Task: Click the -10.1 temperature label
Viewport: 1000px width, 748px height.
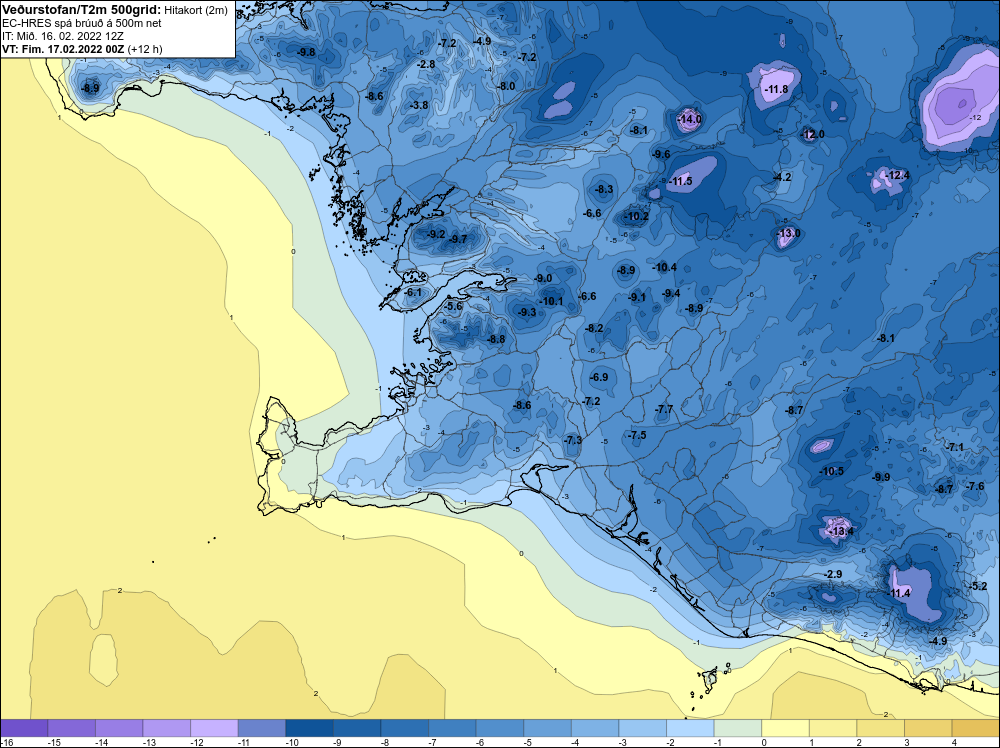Action: pyautogui.click(x=552, y=302)
